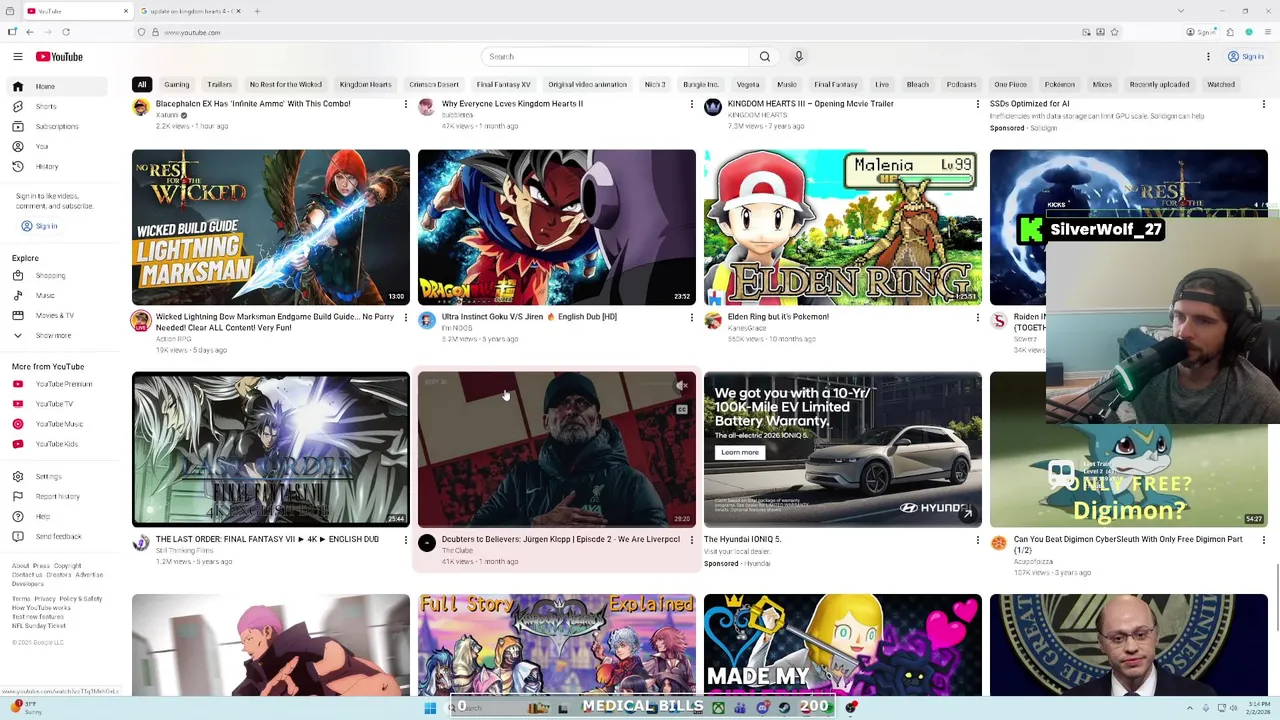Click Sign in button in sidebar
This screenshot has height=720, width=1280.
[x=40, y=226]
